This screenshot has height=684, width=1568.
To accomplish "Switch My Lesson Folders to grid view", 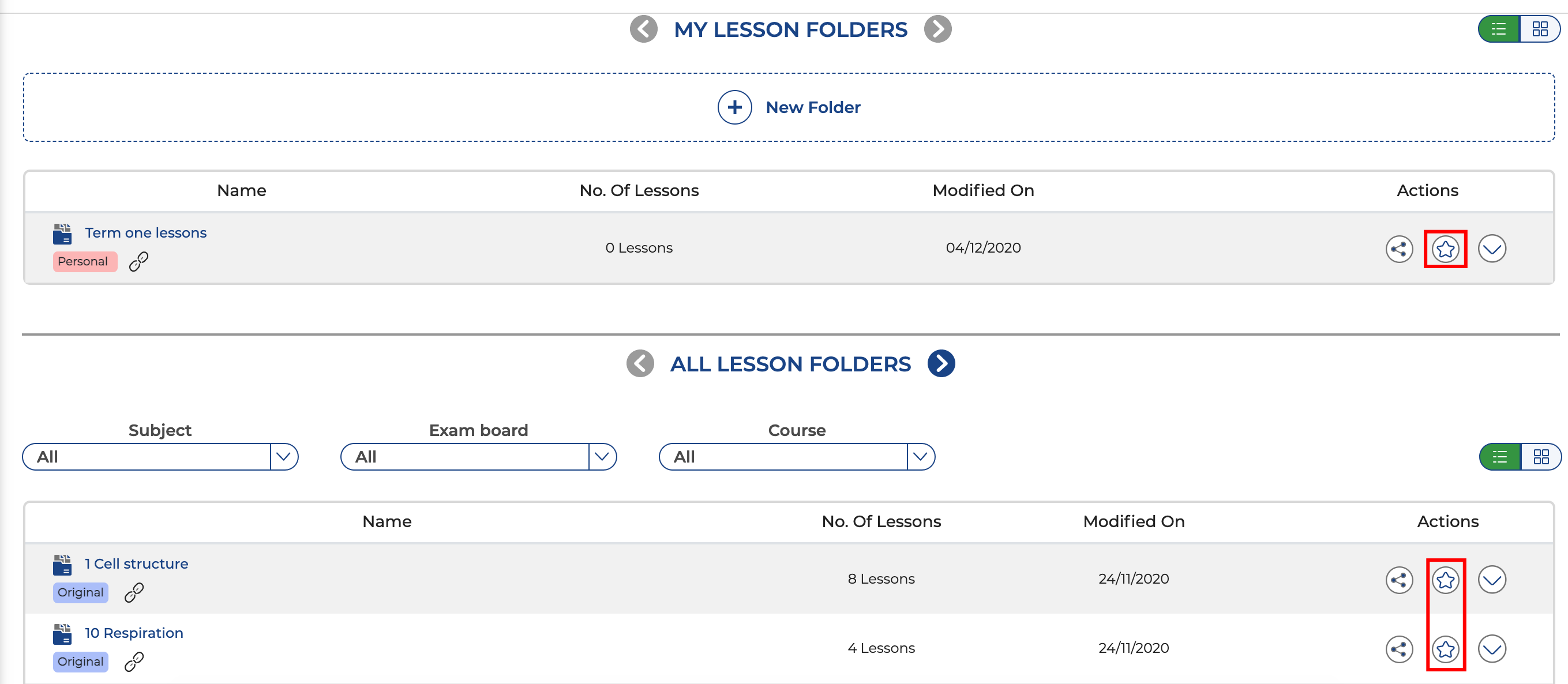I will tap(1540, 29).
